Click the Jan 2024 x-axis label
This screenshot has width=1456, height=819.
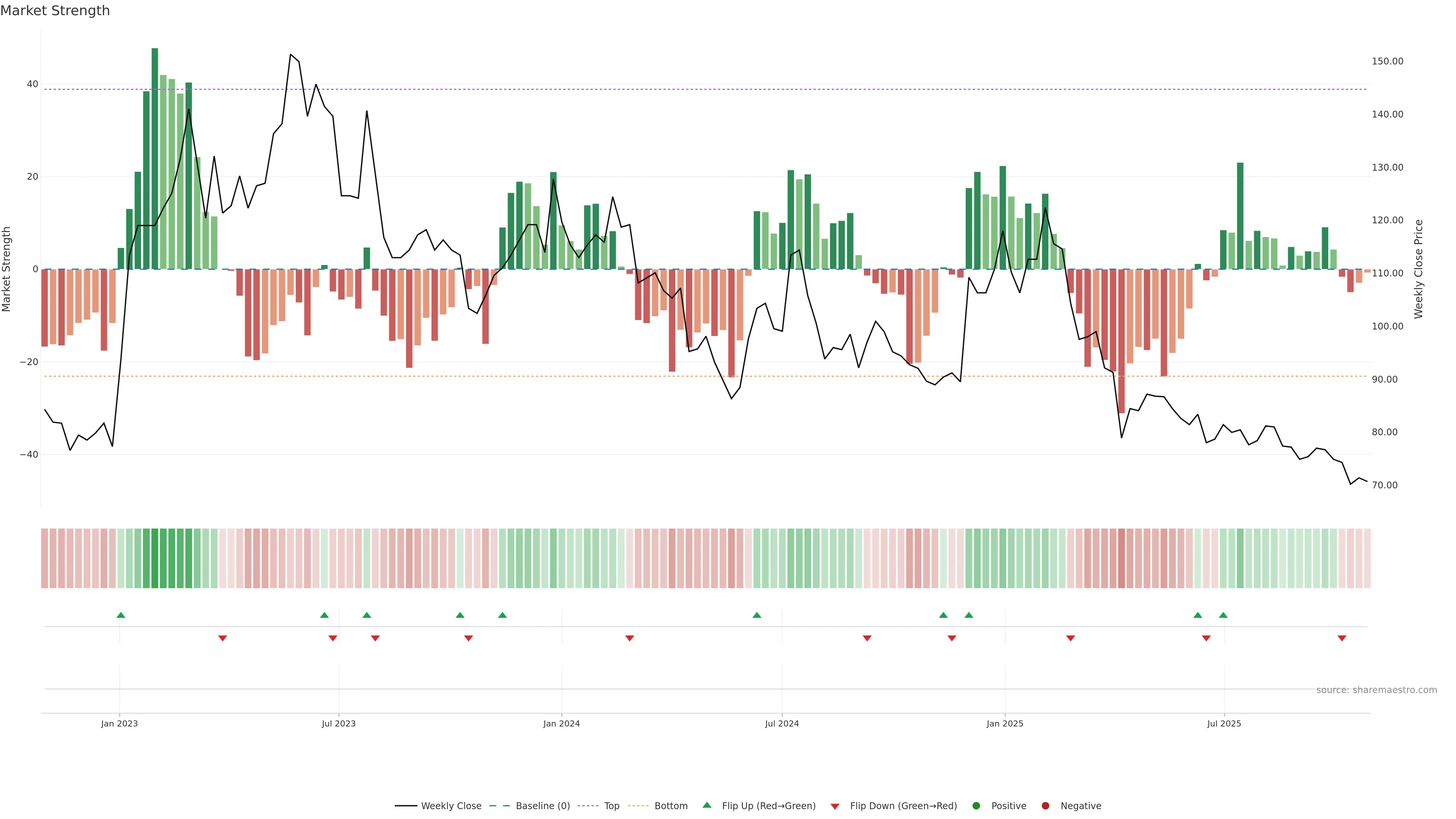[x=561, y=723]
